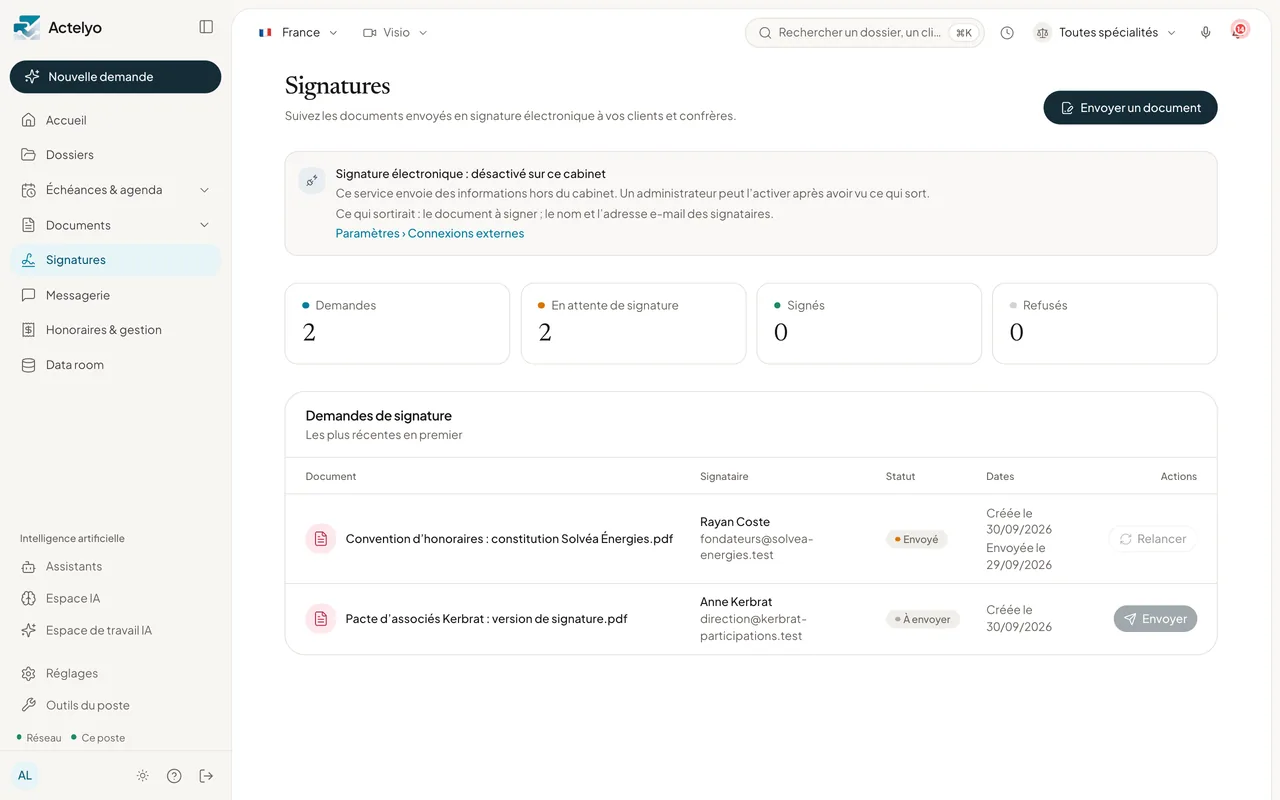Open the Visio dropdown
This screenshot has width=1280, height=800.
(395, 33)
